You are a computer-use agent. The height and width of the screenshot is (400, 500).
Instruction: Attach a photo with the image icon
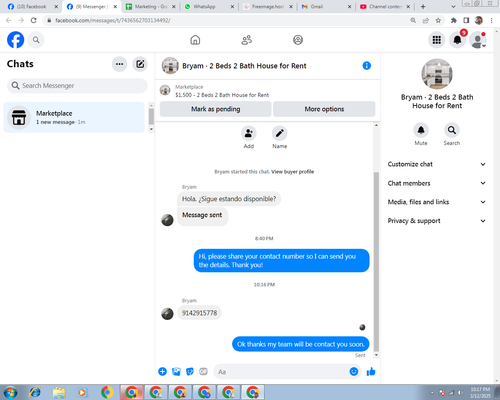(176, 371)
